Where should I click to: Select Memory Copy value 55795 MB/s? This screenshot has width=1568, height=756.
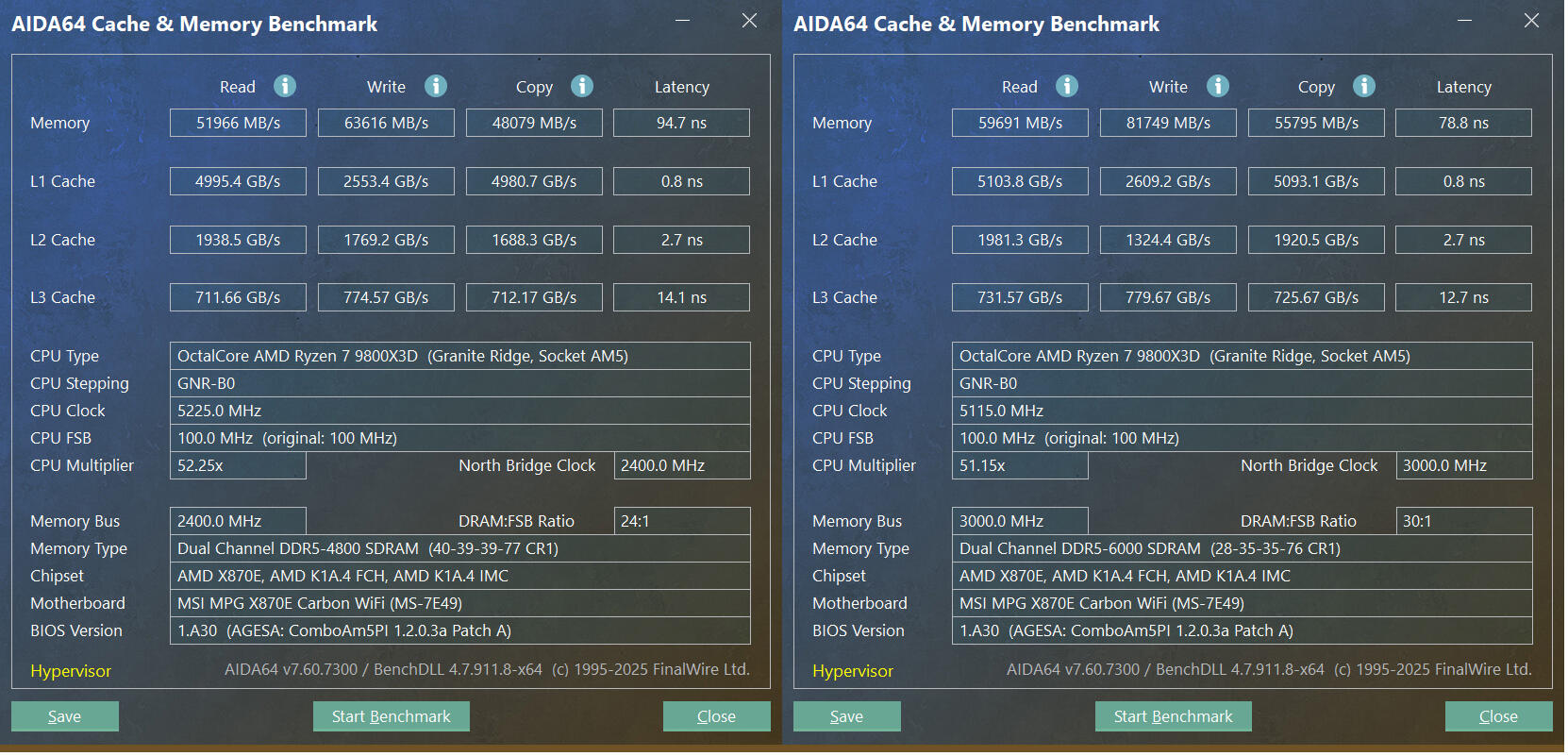1316,123
